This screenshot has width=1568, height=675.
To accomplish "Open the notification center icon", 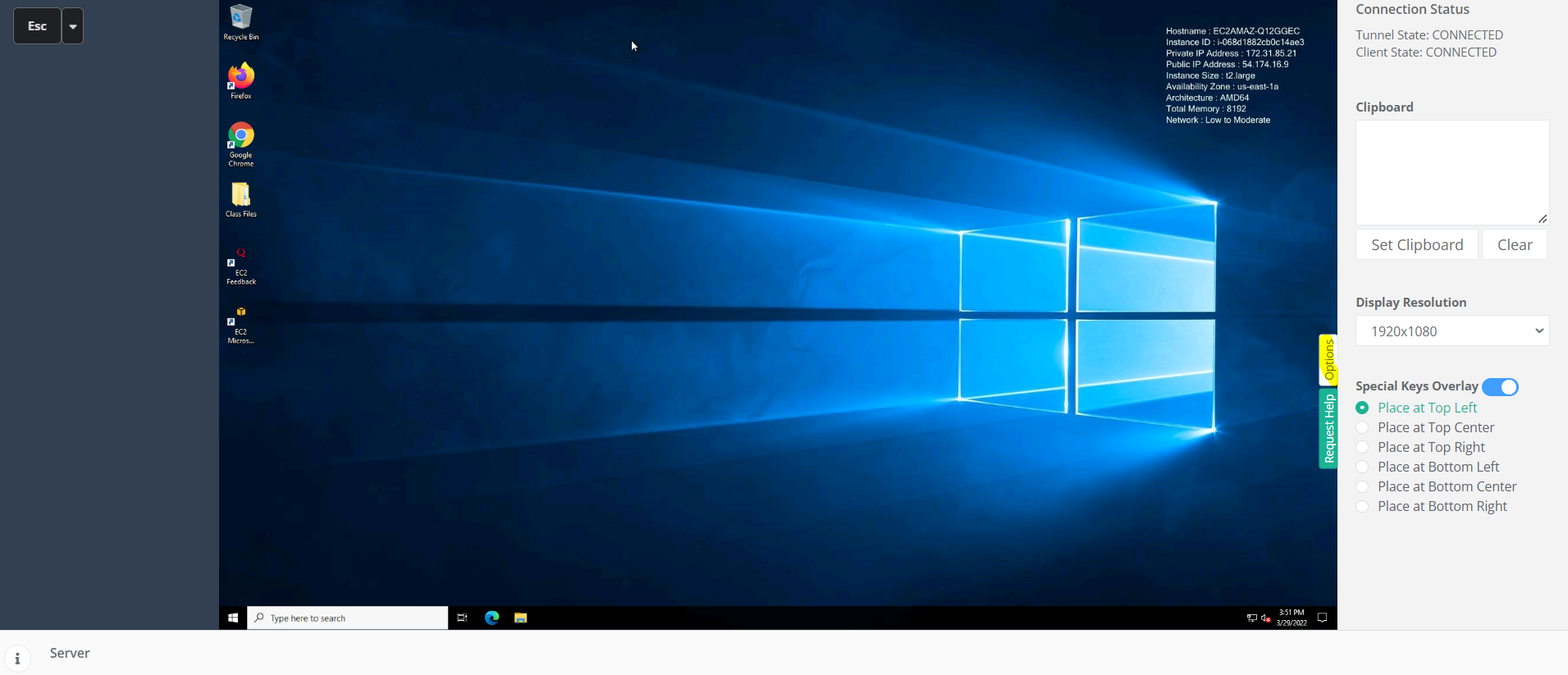I will [1322, 618].
